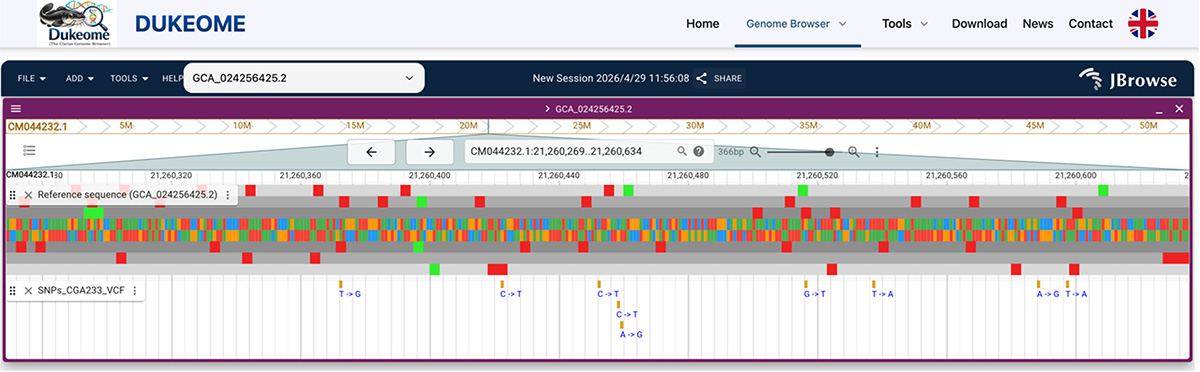Click the zoom in magnifier icon

[x=854, y=152]
